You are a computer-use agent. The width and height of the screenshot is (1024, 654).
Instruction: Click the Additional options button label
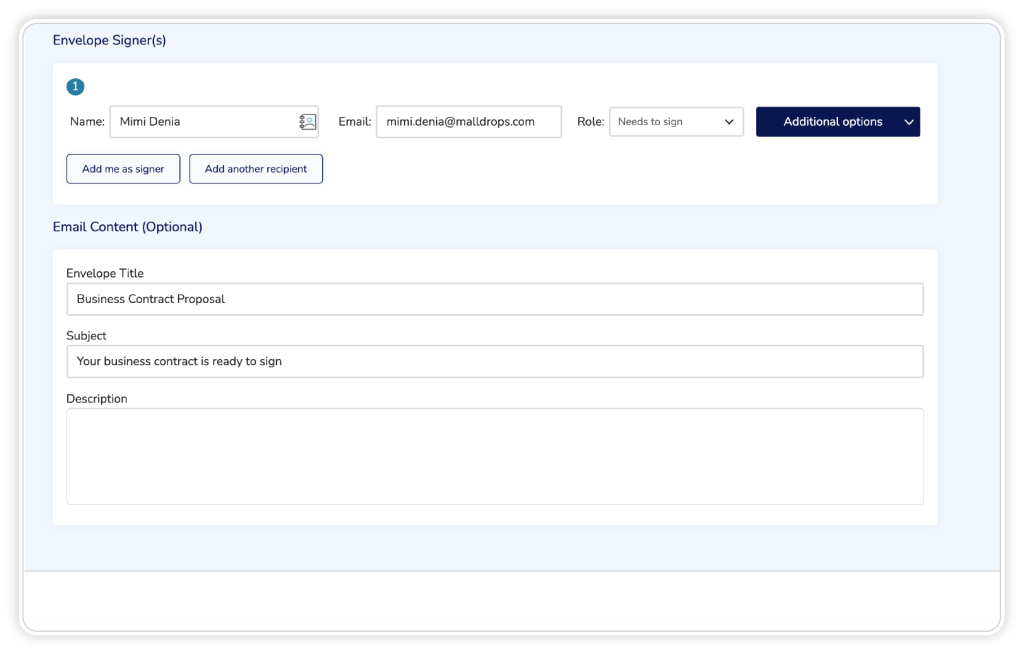pos(832,122)
